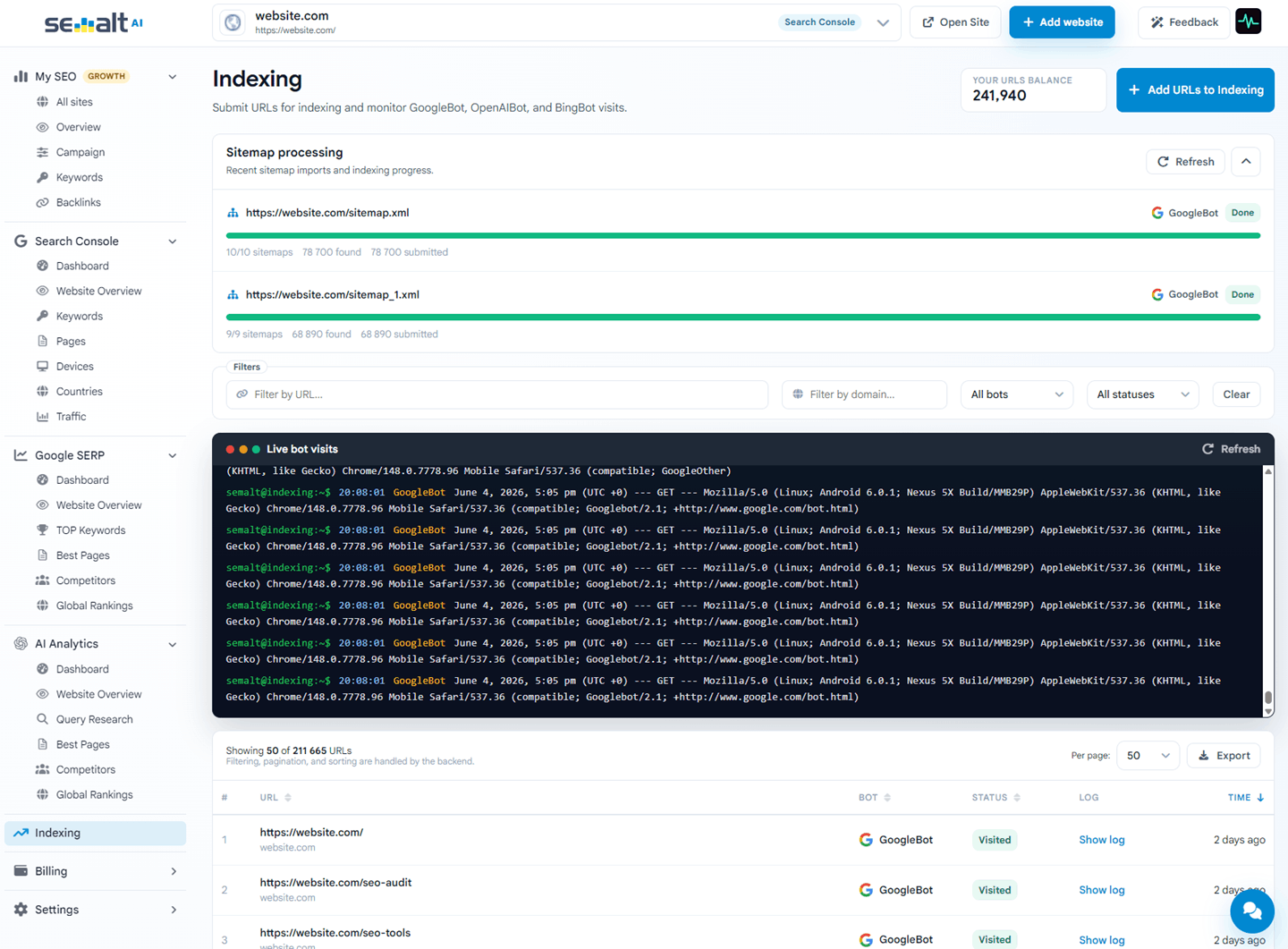This screenshot has height=949, width=1288.
Task: Click the Traffic chart icon
Action: [x=42, y=416]
